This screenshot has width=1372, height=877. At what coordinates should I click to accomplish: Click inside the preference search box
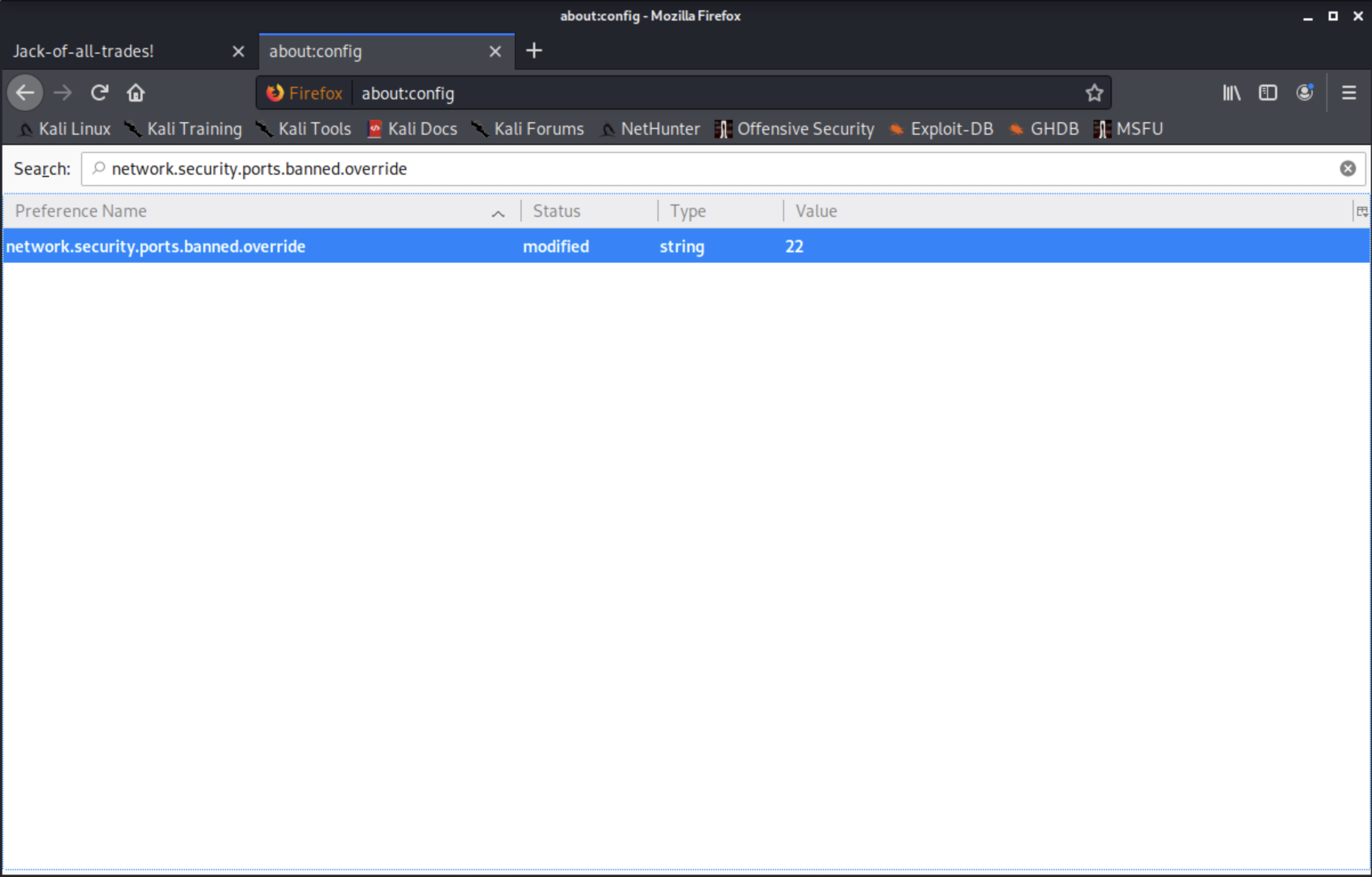coord(685,168)
